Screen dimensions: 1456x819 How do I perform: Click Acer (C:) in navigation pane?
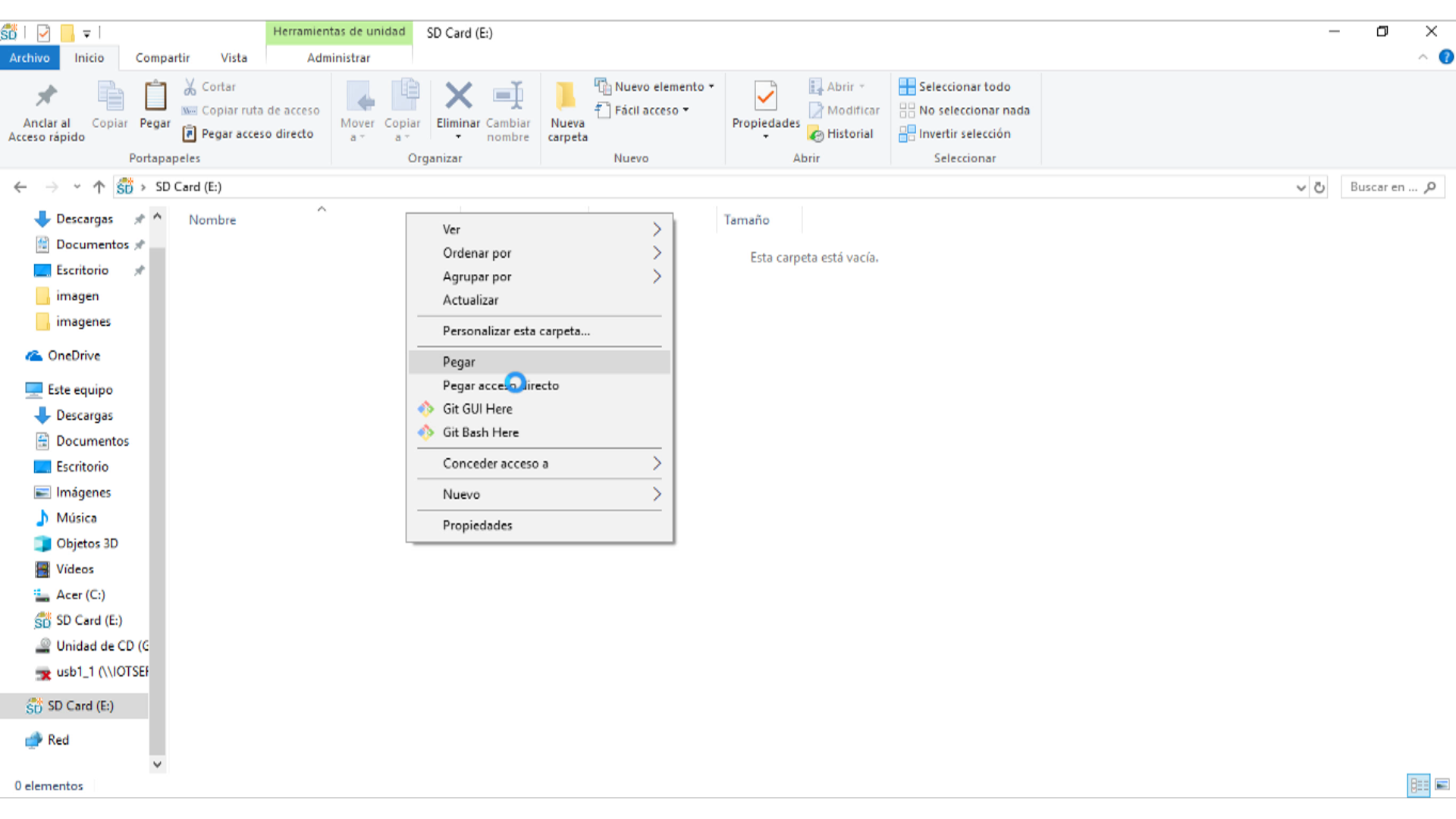point(80,595)
